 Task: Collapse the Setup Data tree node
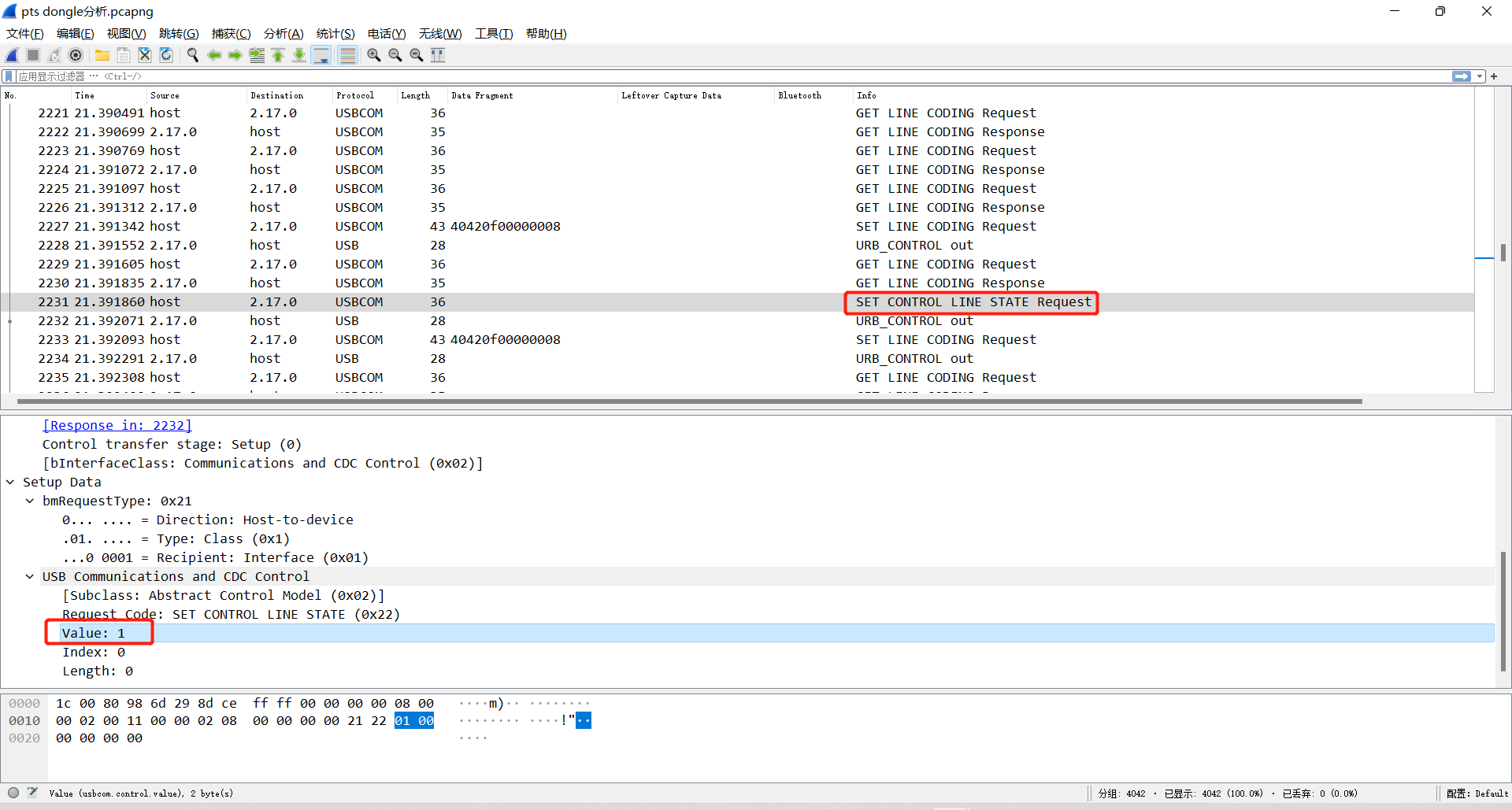[10, 482]
